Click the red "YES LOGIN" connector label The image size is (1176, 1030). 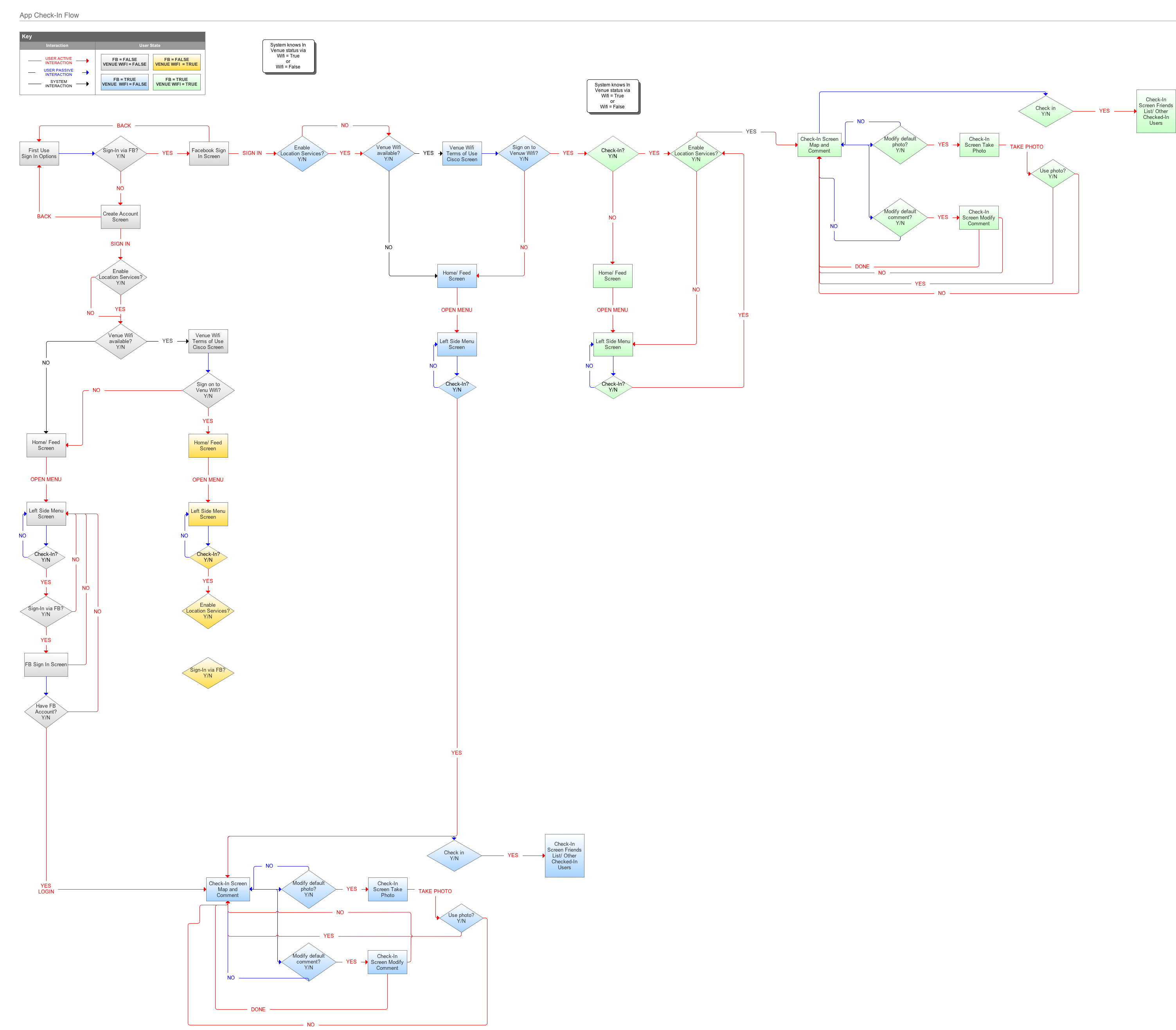pyautogui.click(x=46, y=889)
